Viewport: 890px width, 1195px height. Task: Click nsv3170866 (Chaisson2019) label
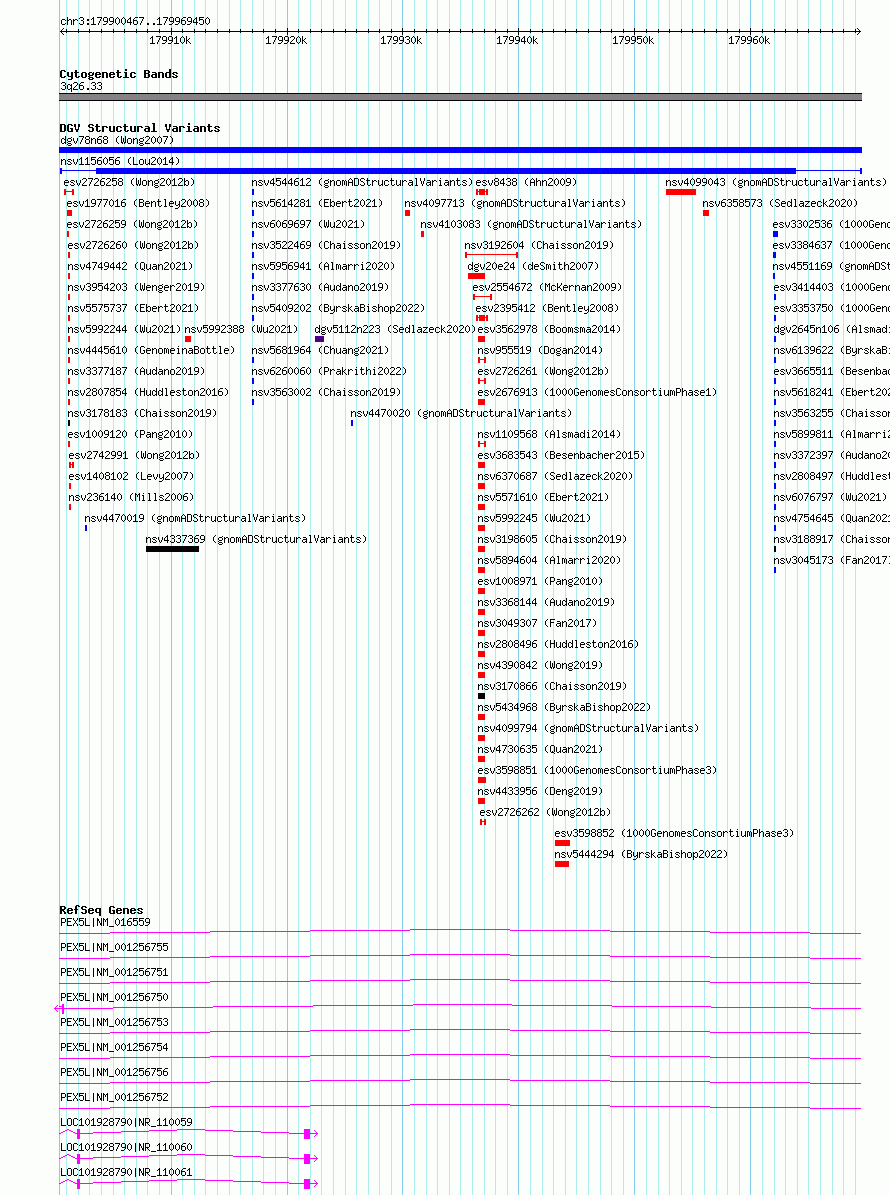(552, 686)
